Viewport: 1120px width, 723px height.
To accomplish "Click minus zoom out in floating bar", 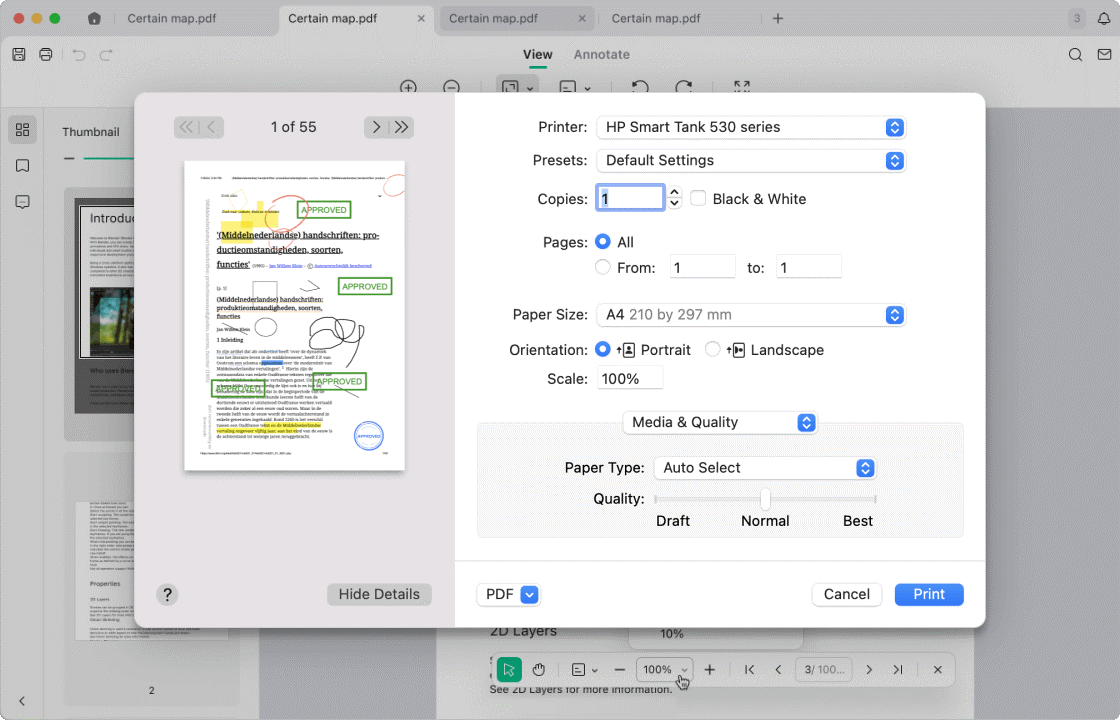I will 619,669.
